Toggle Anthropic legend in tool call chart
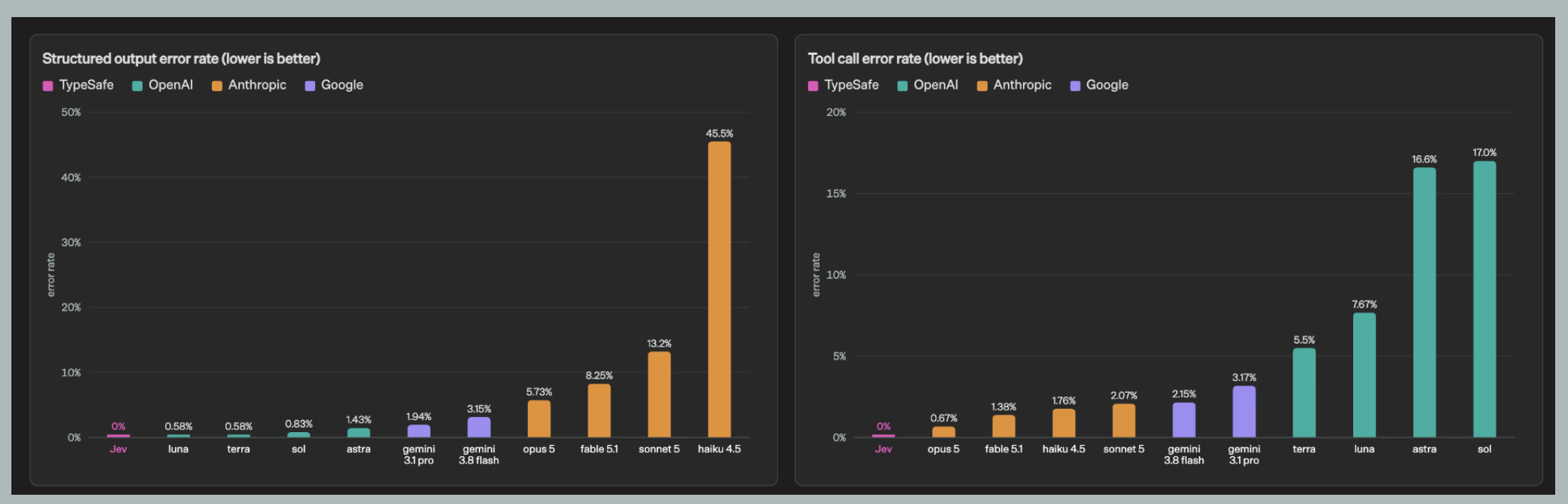The height and width of the screenshot is (504, 1568). click(1015, 85)
